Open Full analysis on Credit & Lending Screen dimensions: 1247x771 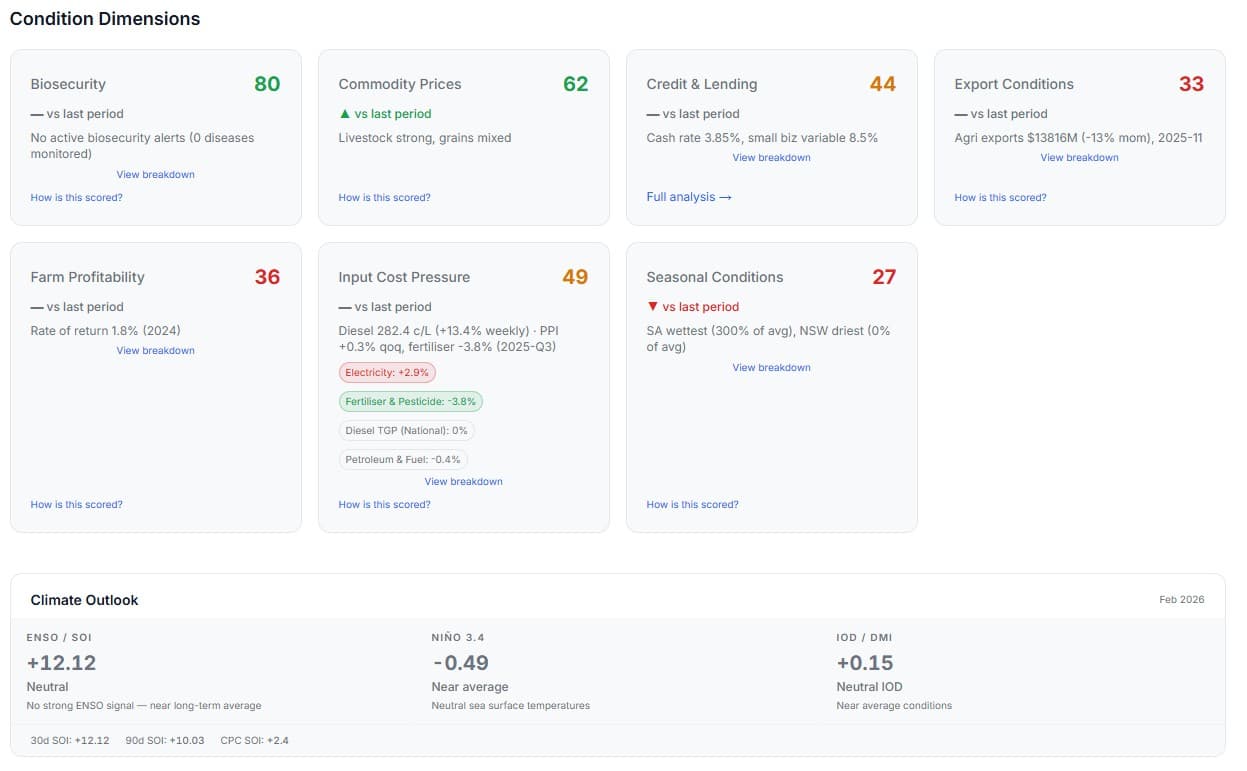(688, 197)
